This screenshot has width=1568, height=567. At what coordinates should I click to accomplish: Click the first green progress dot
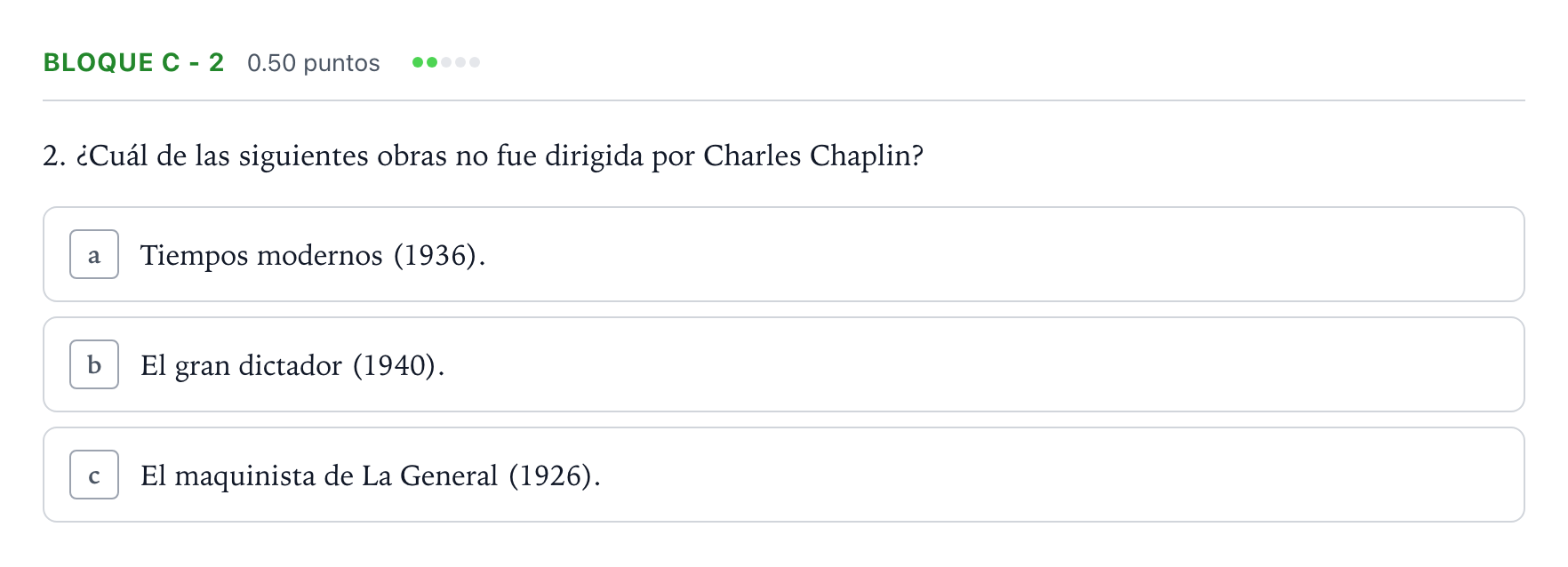[418, 62]
